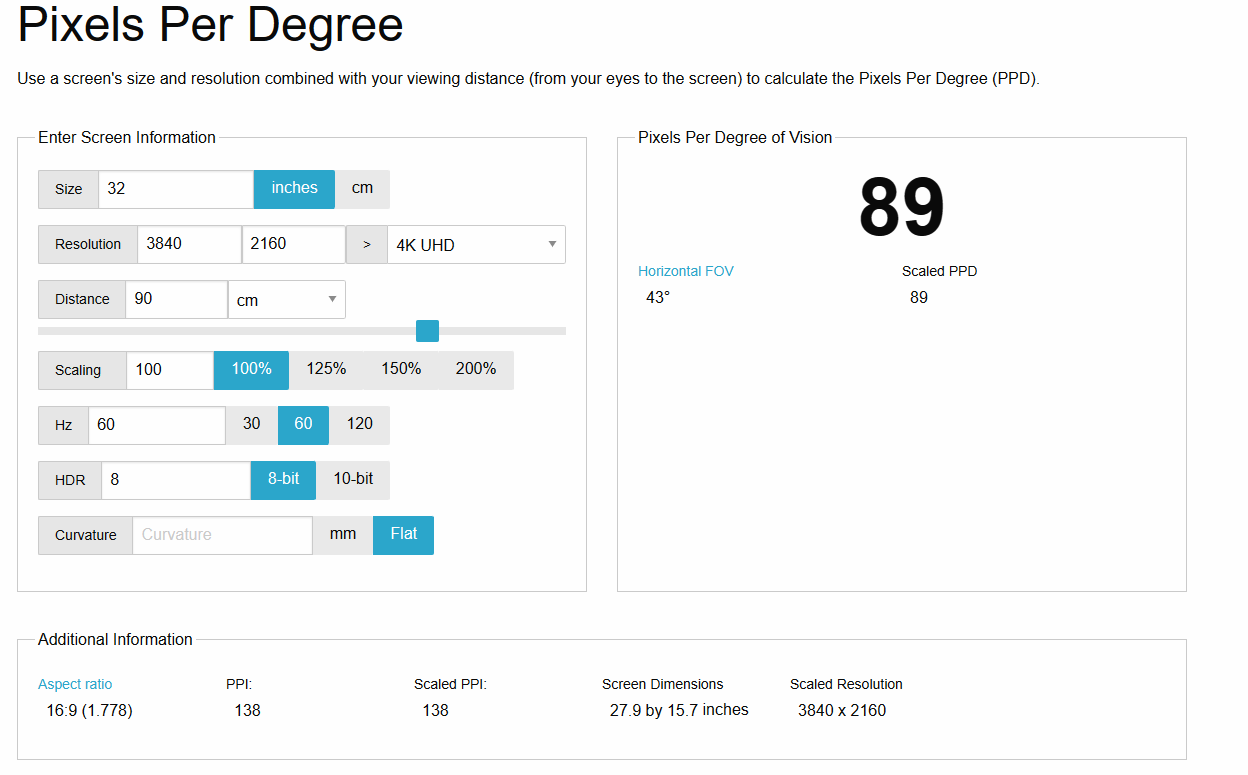
Task: Click the Hz value field
Action: [x=157, y=425]
